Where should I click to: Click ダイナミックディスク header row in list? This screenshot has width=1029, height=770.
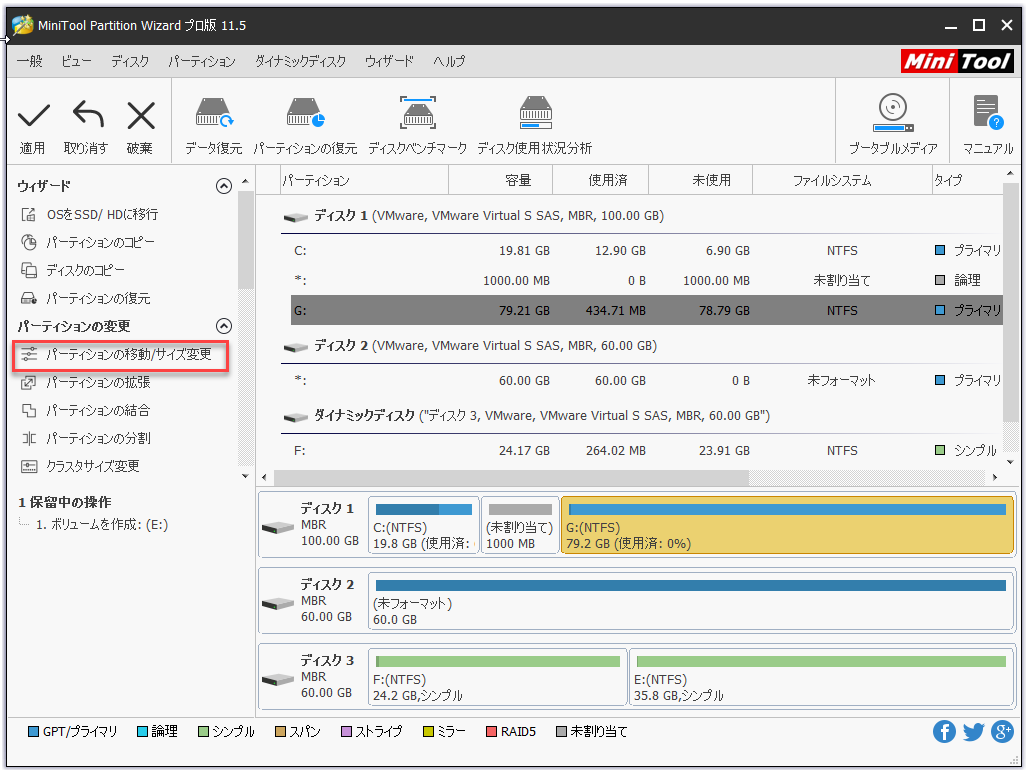(x=641, y=416)
